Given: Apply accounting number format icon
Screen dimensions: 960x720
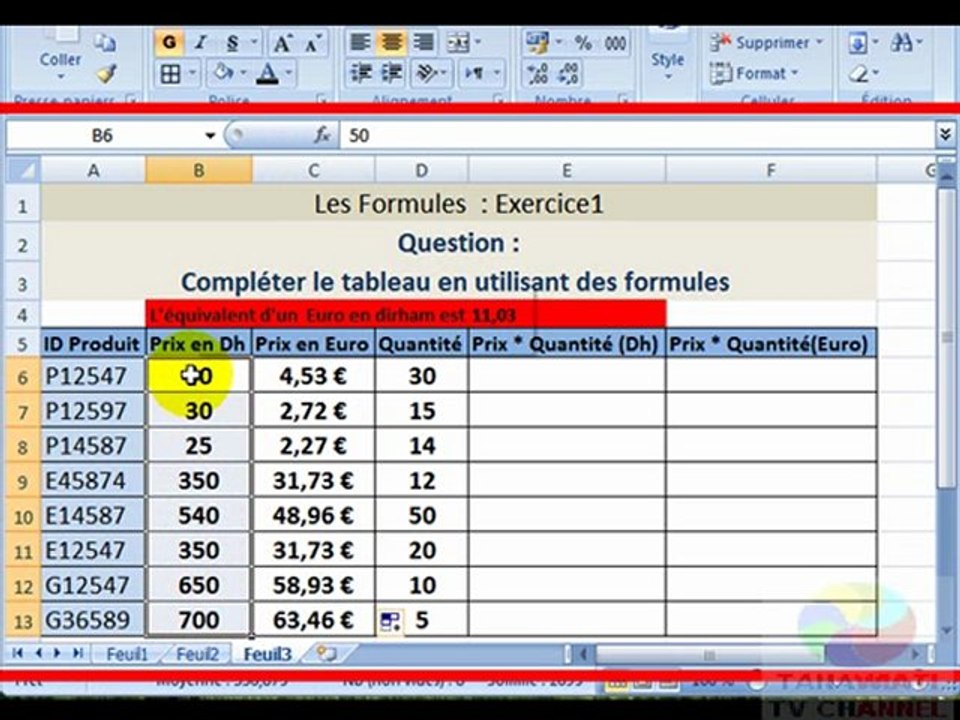Looking at the screenshot, I should tap(537, 43).
